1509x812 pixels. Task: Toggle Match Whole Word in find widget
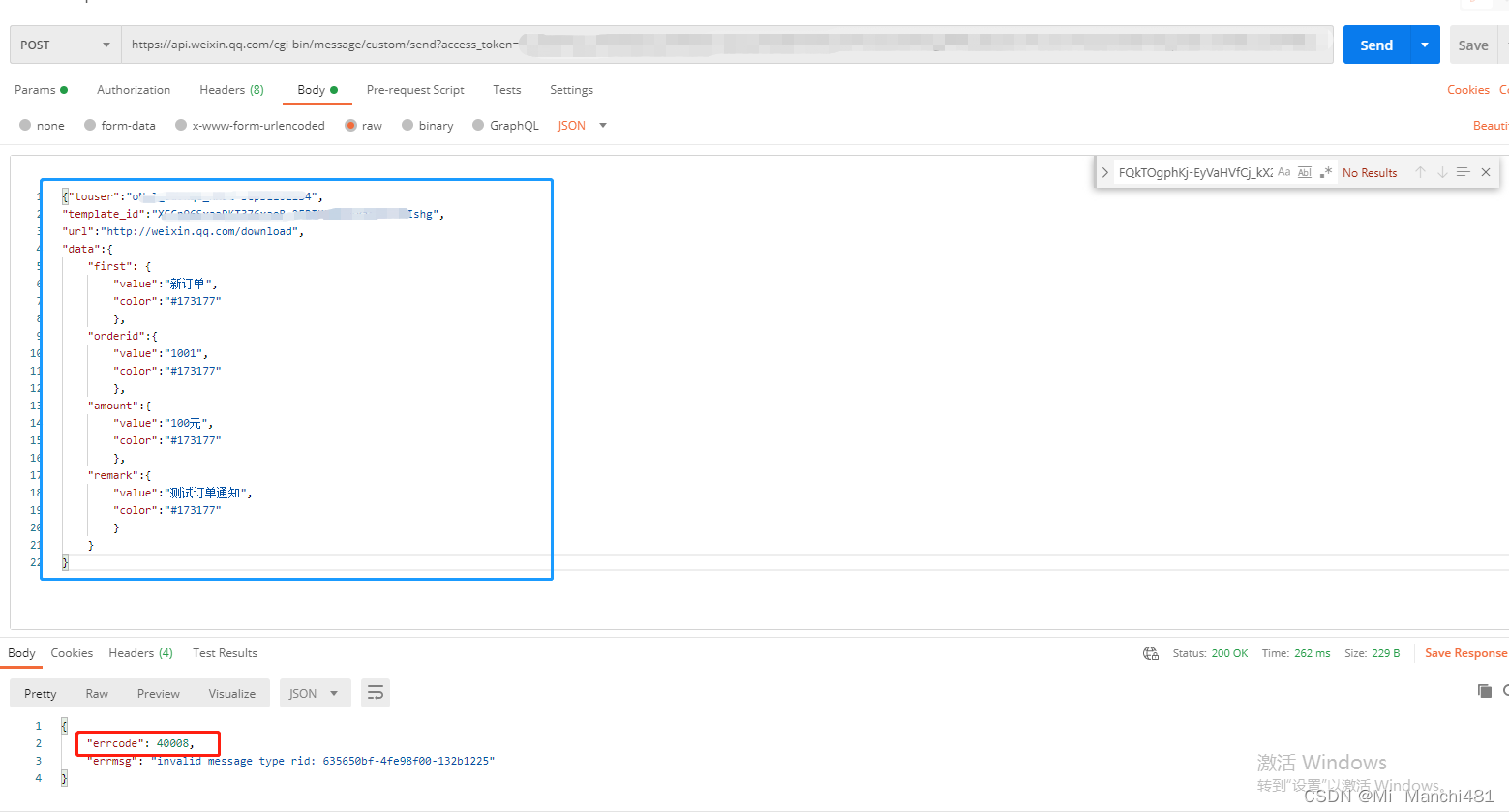click(x=1304, y=172)
